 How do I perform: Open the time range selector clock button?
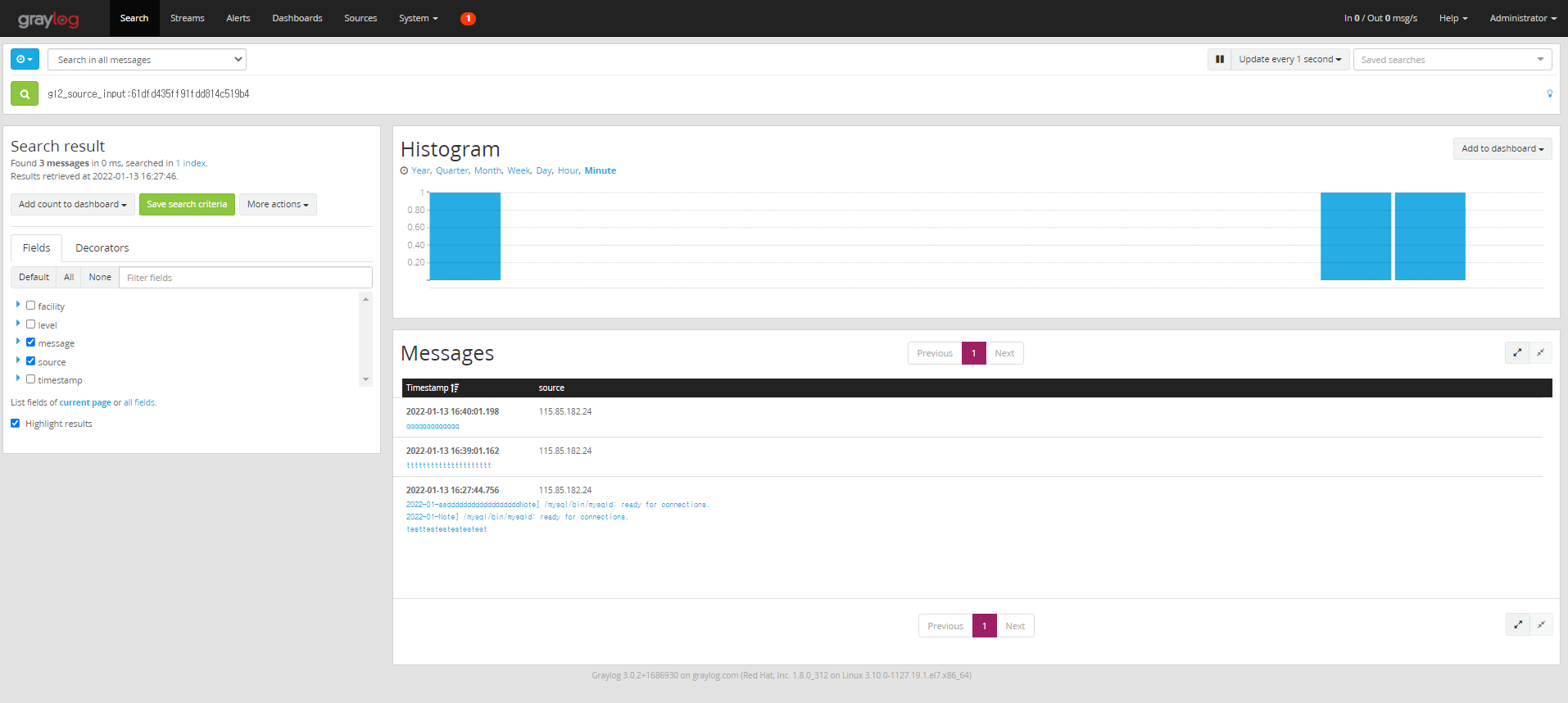click(x=25, y=59)
